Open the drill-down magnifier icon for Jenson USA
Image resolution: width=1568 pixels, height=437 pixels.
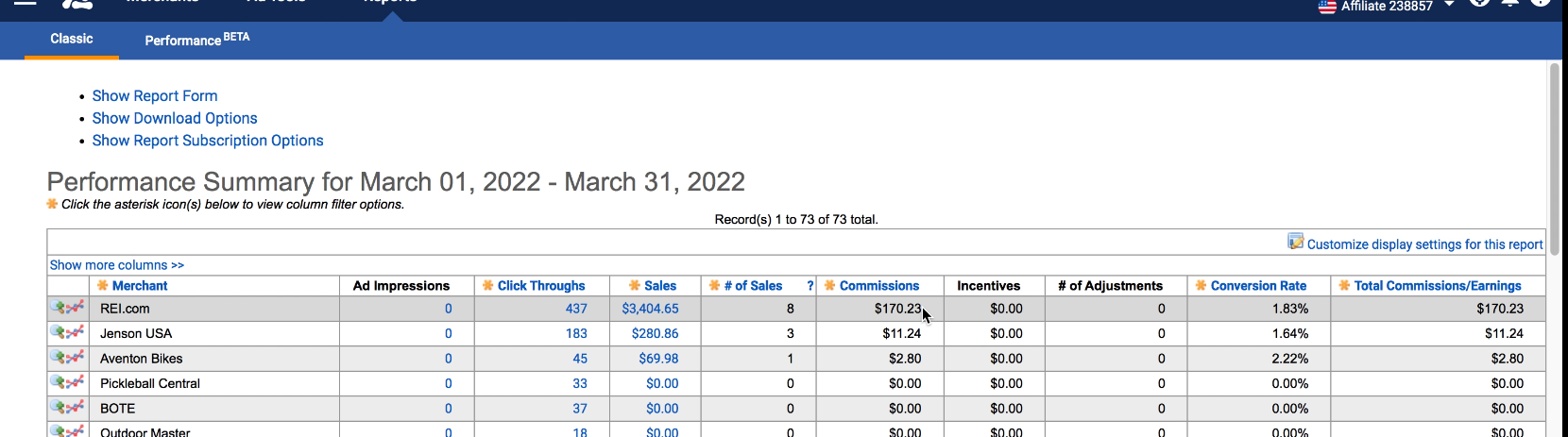[59, 332]
